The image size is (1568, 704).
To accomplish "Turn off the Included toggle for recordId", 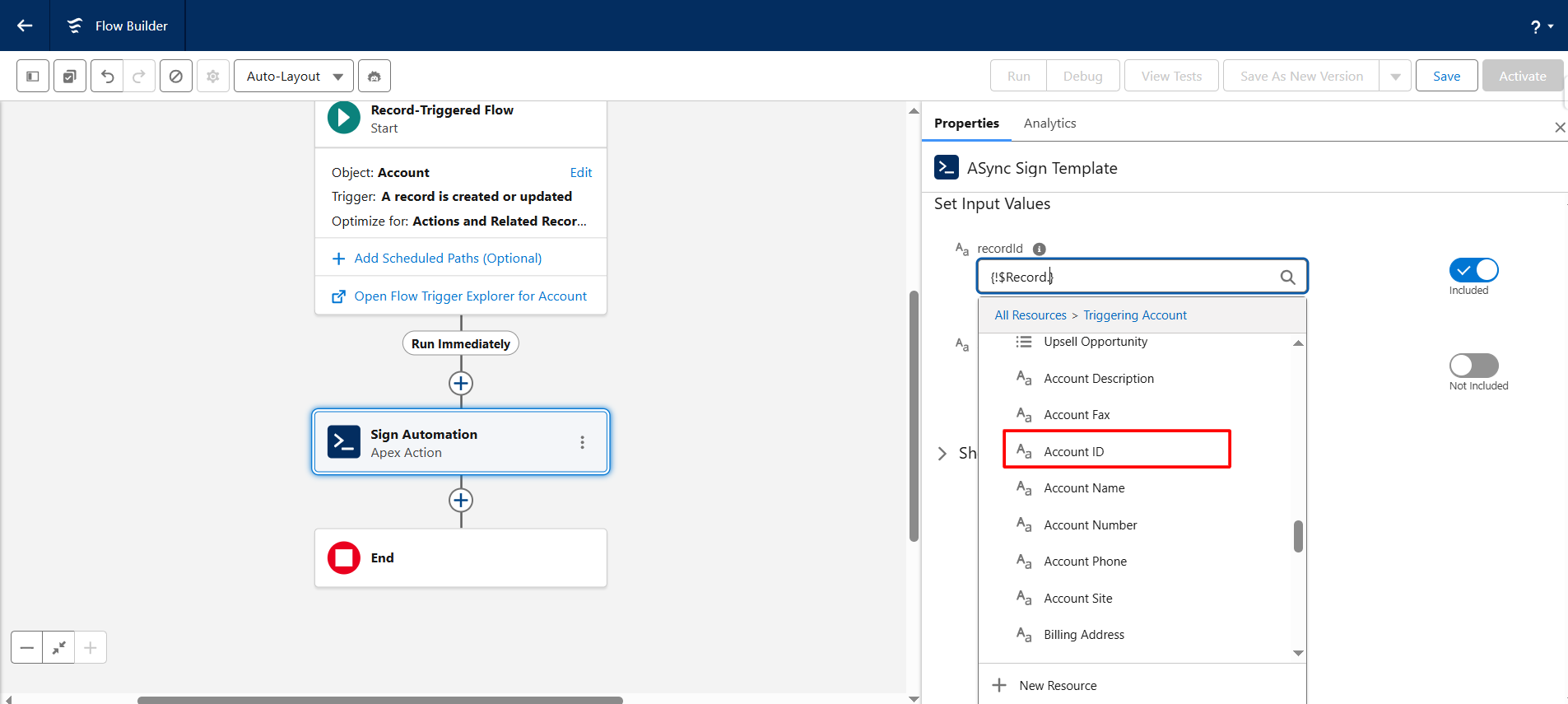I will pyautogui.click(x=1473, y=270).
